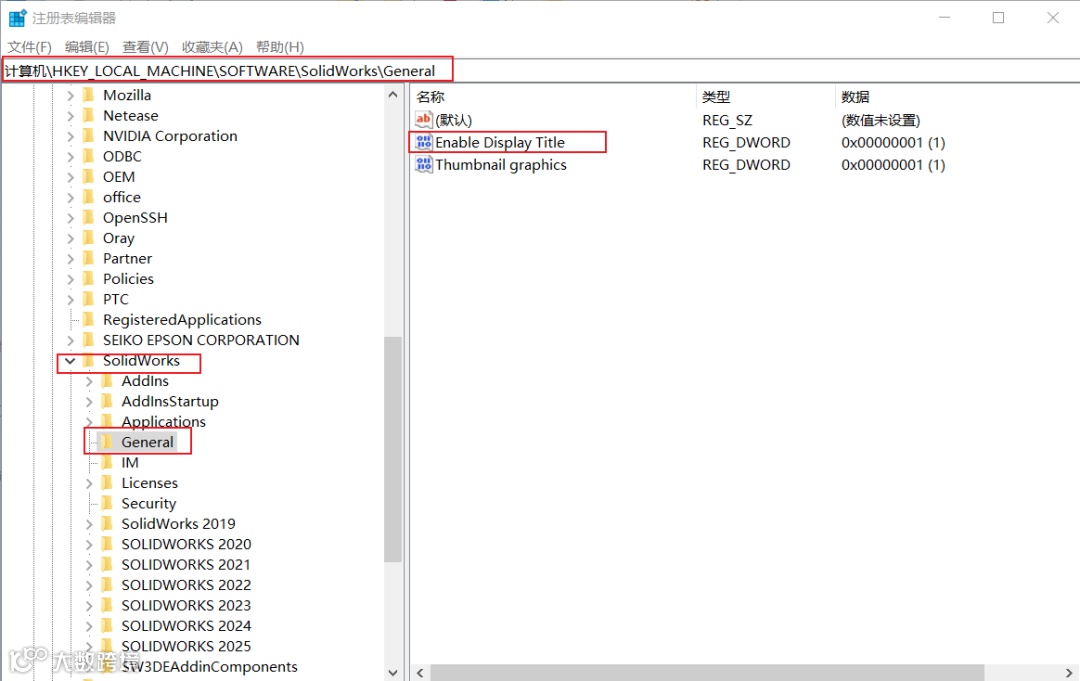Click the values pane scroll right arrow

(x=1069, y=672)
